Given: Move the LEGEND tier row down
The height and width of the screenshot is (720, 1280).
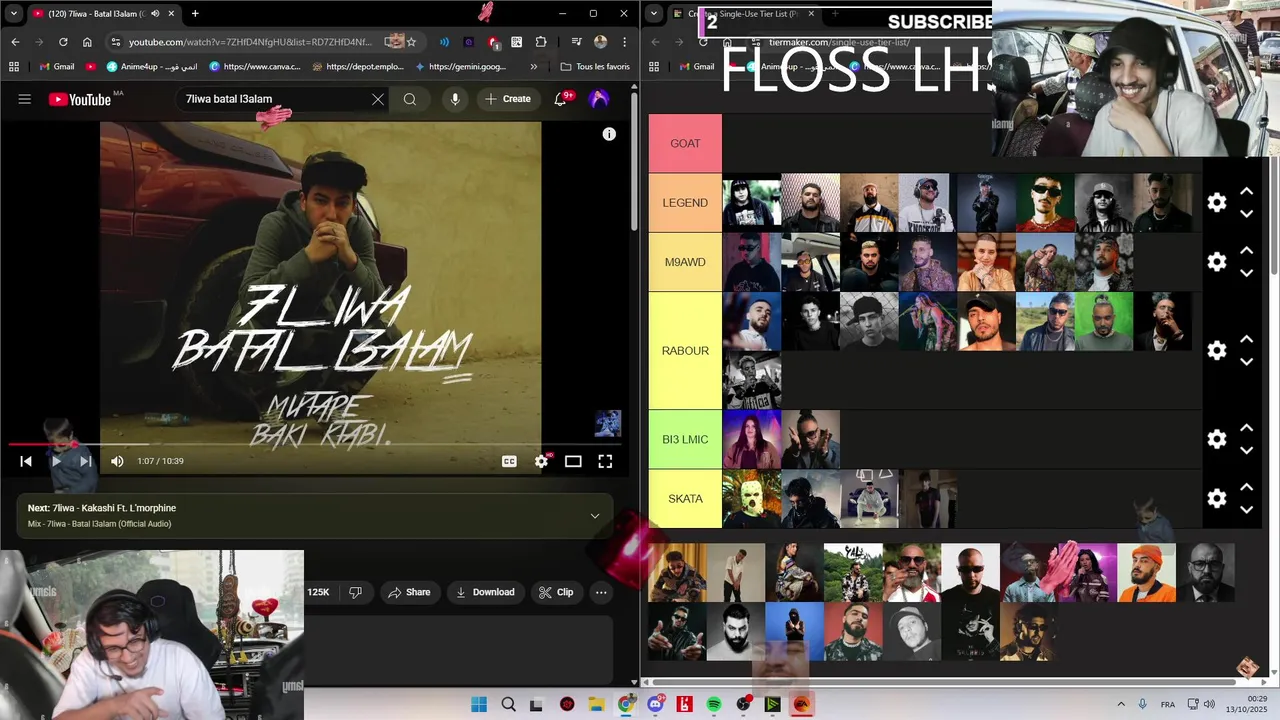Looking at the screenshot, I should coord(1247,214).
